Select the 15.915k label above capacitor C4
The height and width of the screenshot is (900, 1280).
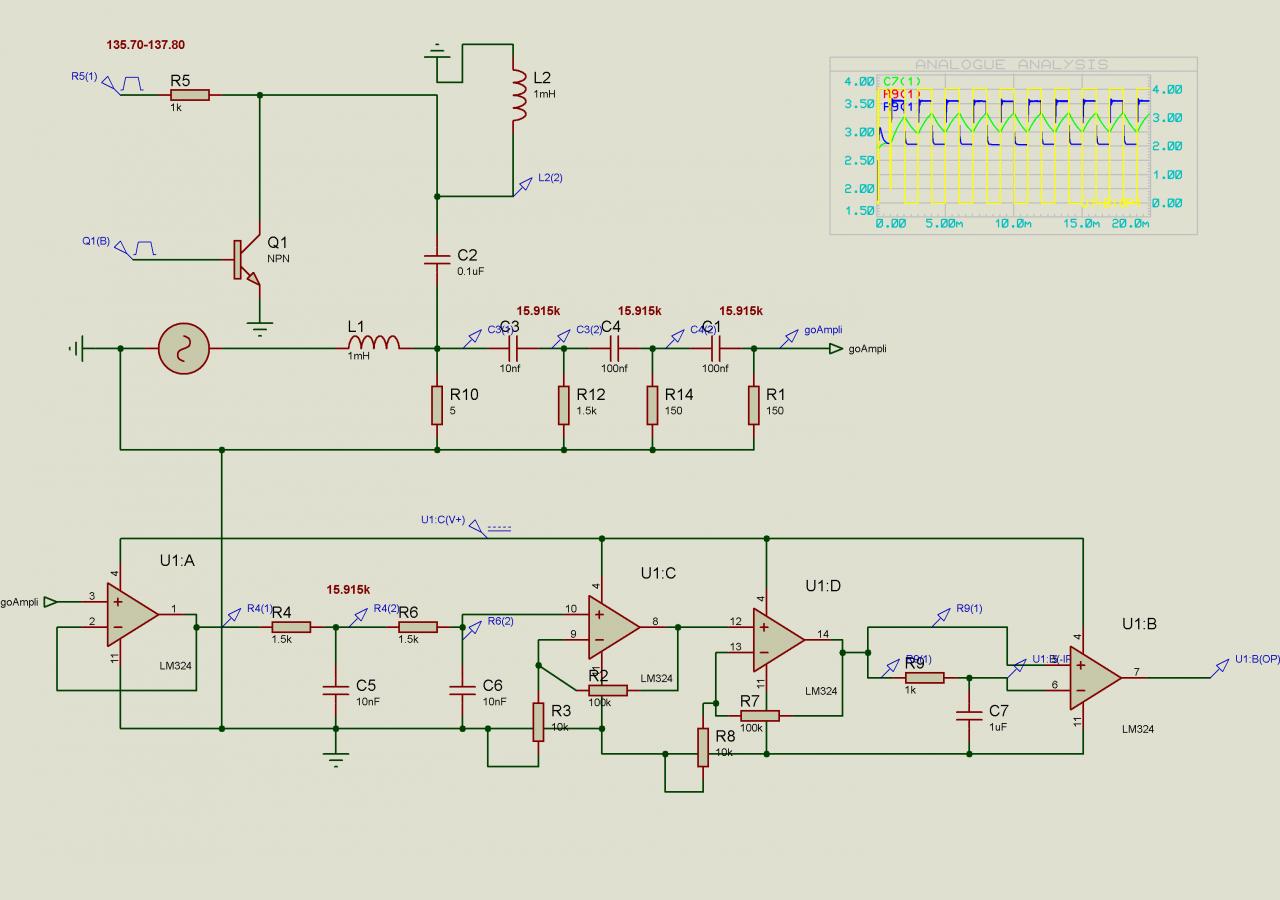point(640,311)
